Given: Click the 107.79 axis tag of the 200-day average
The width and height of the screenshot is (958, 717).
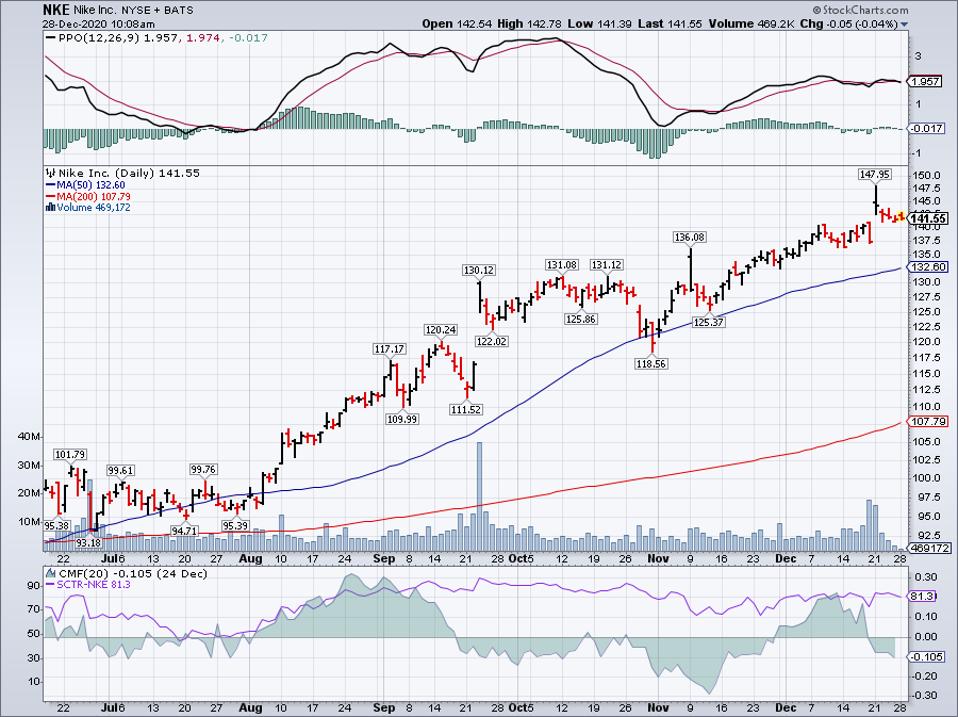Looking at the screenshot, I should tap(929, 422).
